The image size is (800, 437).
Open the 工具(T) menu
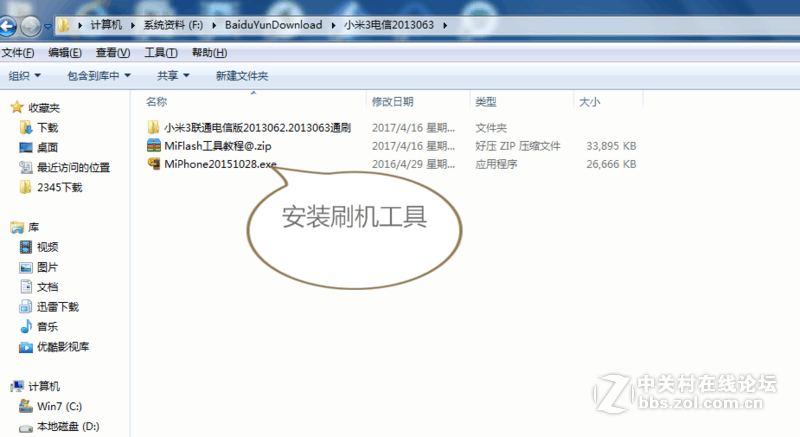pyautogui.click(x=161, y=53)
